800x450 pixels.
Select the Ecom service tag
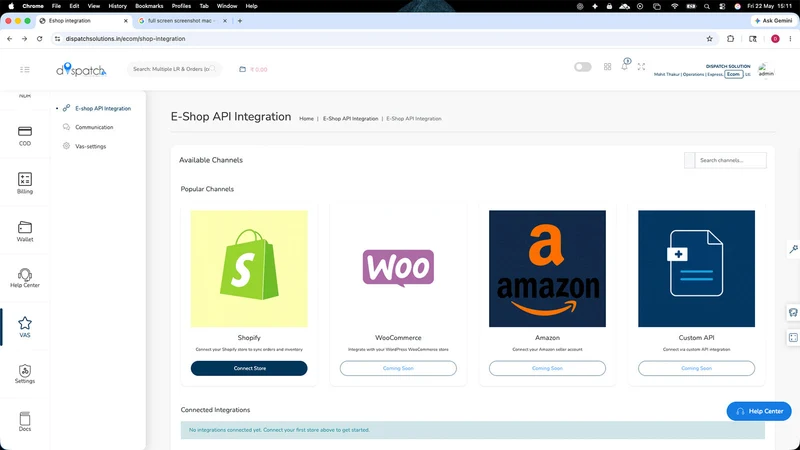pyautogui.click(x=733, y=74)
